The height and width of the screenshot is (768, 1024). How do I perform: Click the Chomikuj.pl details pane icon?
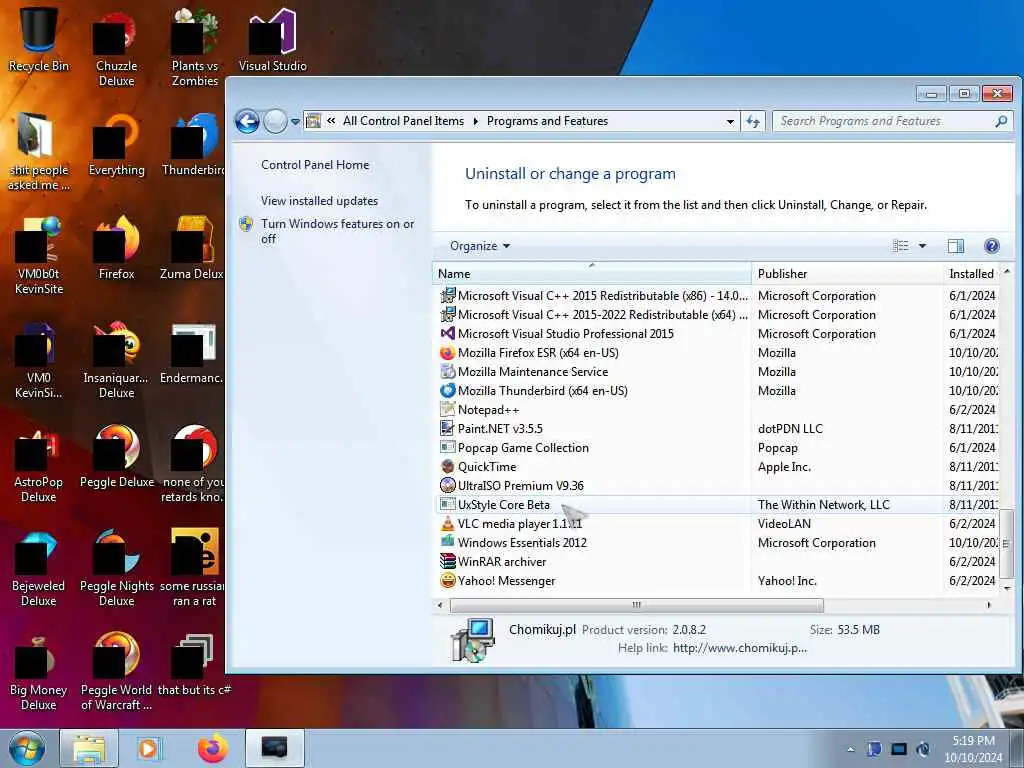472,640
